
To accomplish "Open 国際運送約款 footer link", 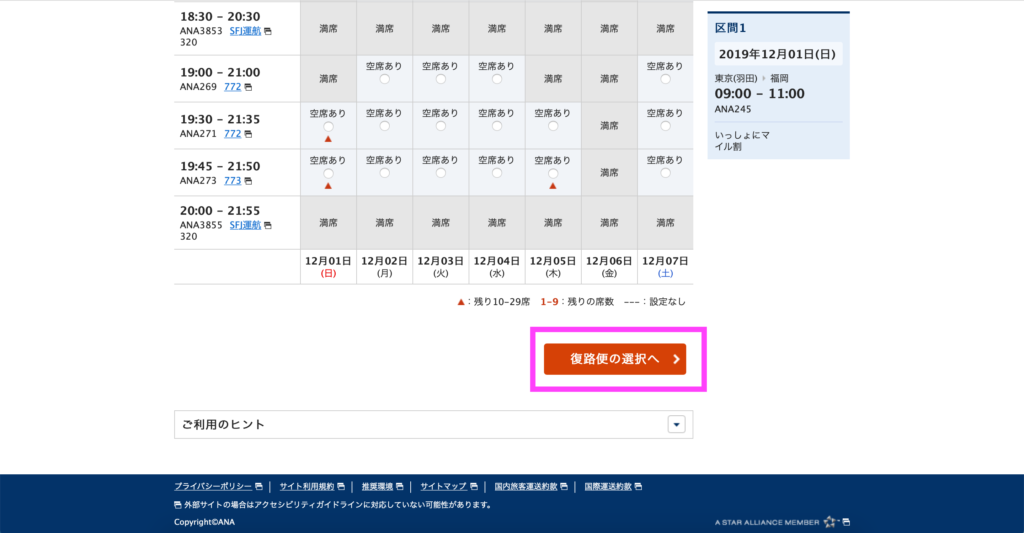I will tap(608, 487).
